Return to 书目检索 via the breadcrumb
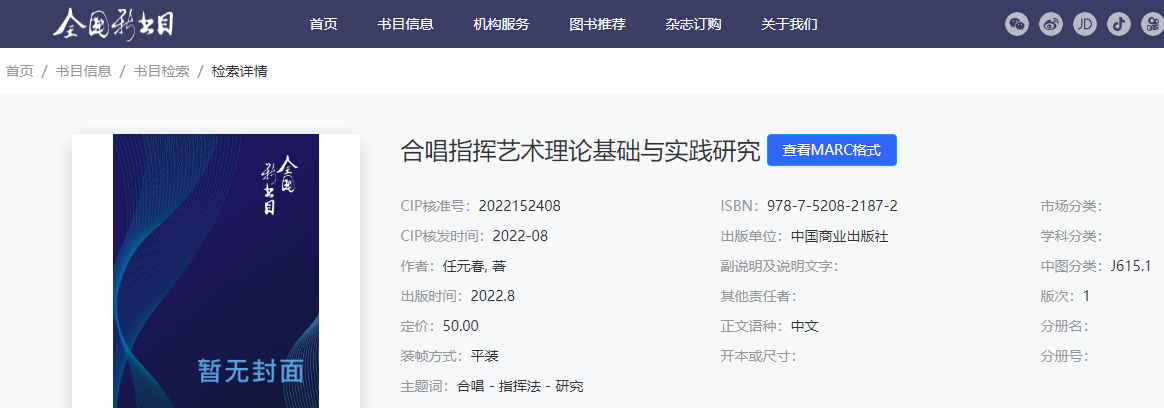 click(161, 71)
